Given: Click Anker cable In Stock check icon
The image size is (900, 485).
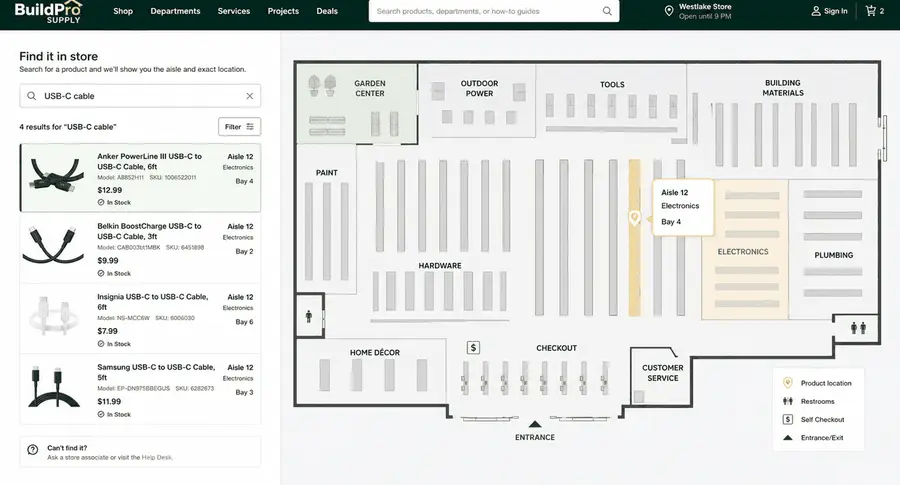Looking at the screenshot, I should 100,203.
